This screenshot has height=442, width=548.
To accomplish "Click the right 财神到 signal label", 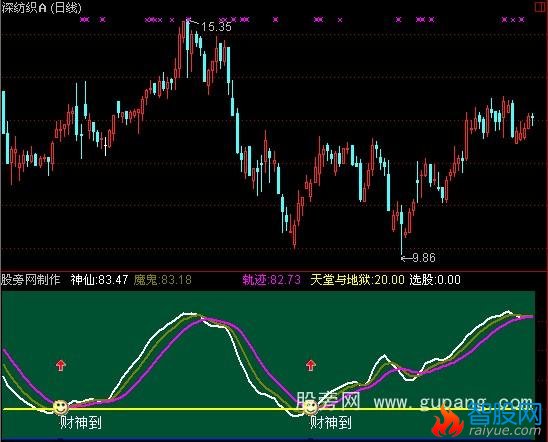I will click(331, 422).
